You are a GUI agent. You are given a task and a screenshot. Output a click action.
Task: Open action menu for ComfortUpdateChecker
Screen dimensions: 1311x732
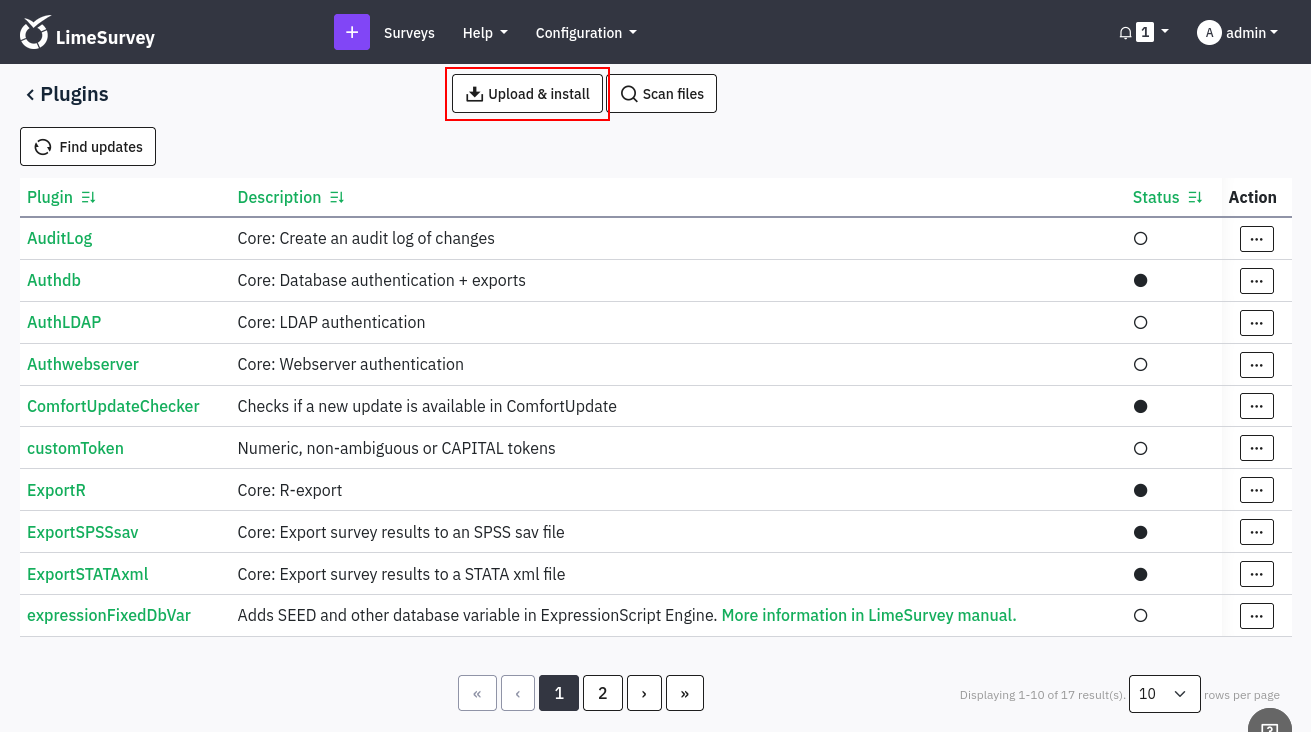1257,407
